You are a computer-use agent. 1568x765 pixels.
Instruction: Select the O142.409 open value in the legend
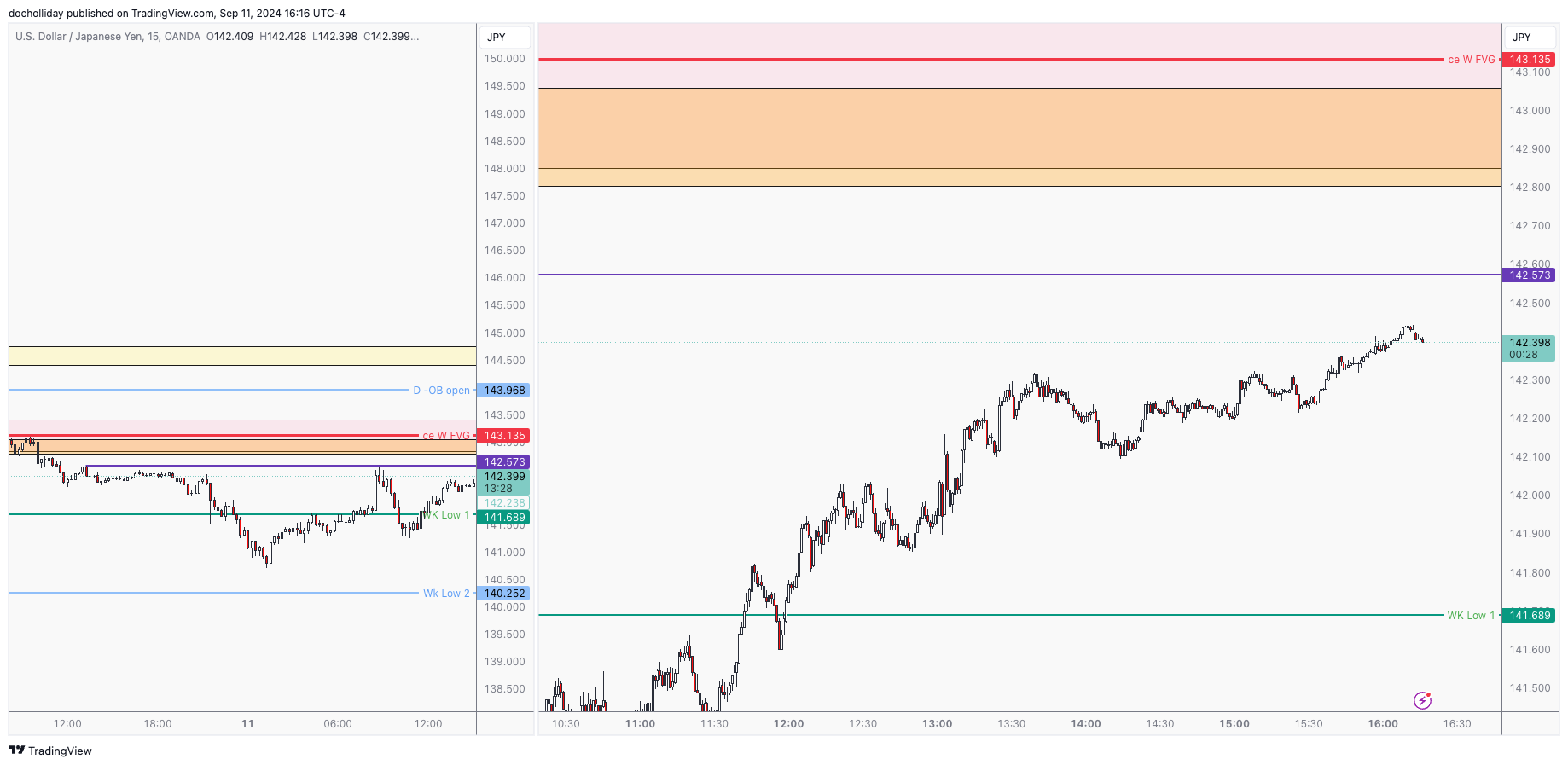point(229,37)
